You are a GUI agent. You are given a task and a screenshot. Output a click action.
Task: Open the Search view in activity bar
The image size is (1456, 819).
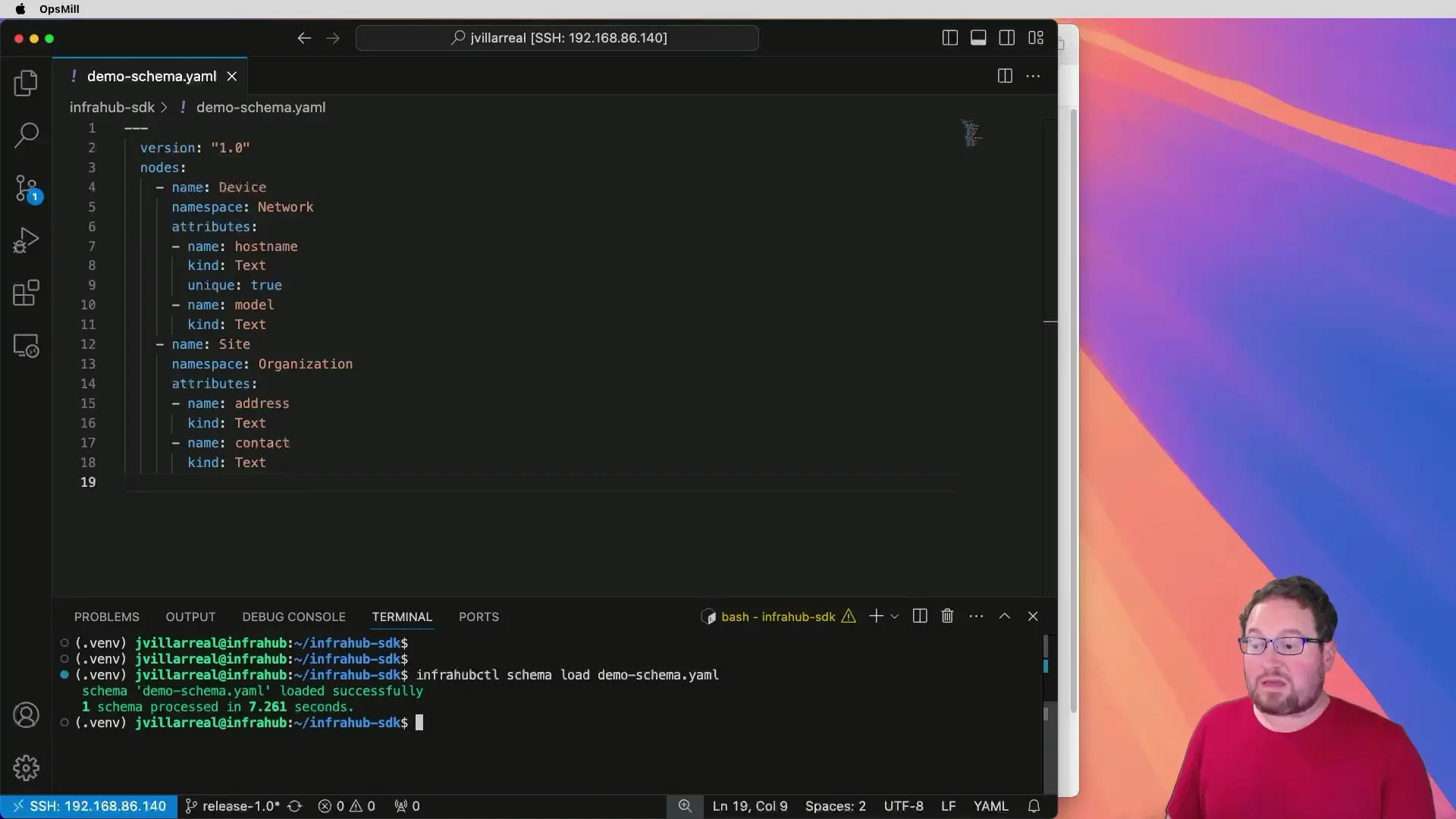26,135
